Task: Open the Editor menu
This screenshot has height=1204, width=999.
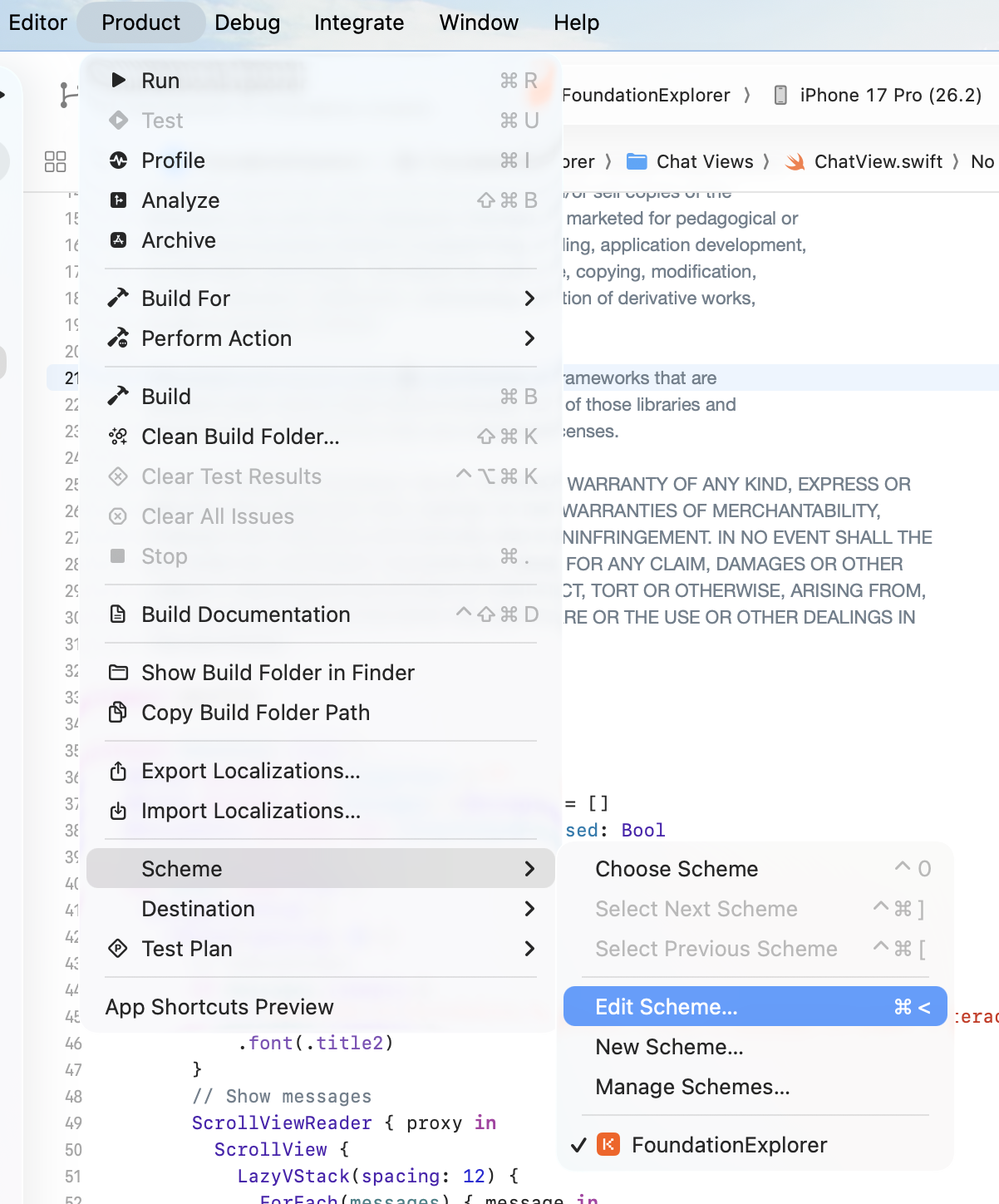Action: click(x=37, y=22)
